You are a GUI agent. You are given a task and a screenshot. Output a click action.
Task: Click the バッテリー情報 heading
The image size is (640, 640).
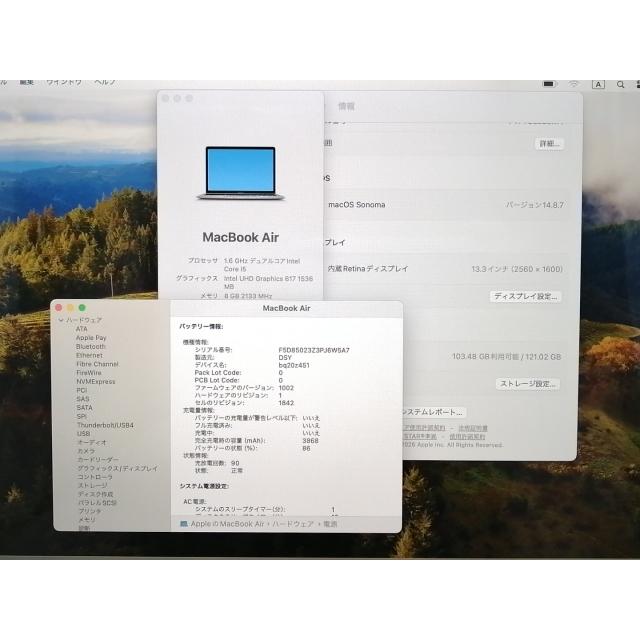click(x=201, y=327)
